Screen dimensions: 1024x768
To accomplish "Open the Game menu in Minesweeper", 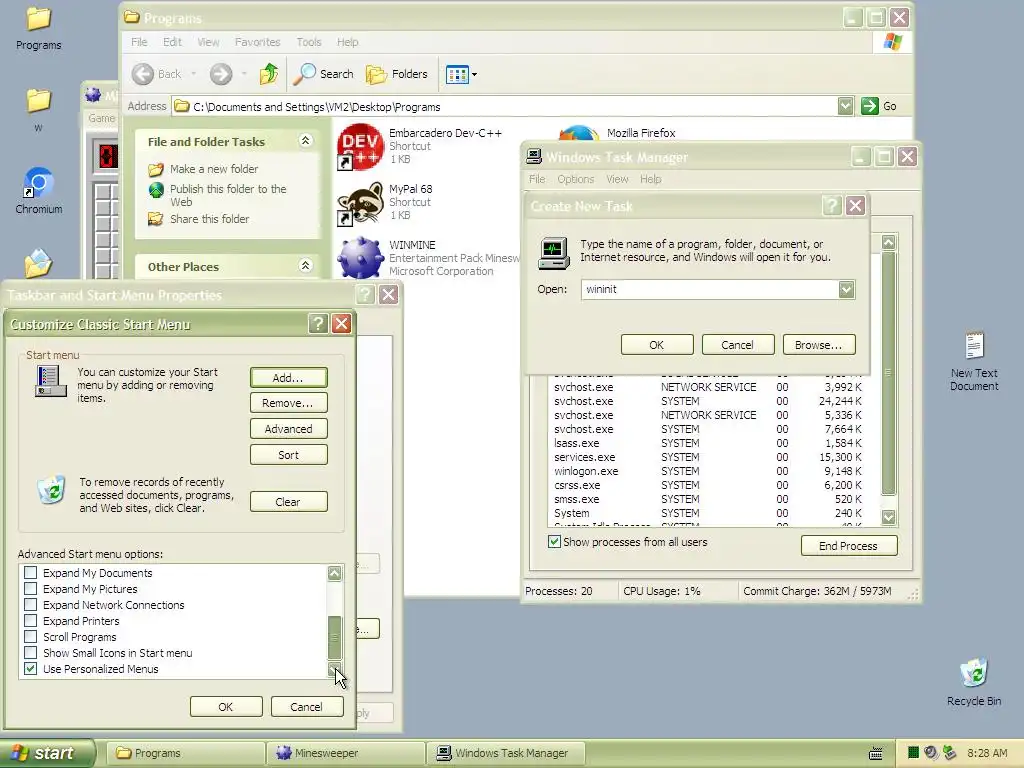I will pos(102,118).
